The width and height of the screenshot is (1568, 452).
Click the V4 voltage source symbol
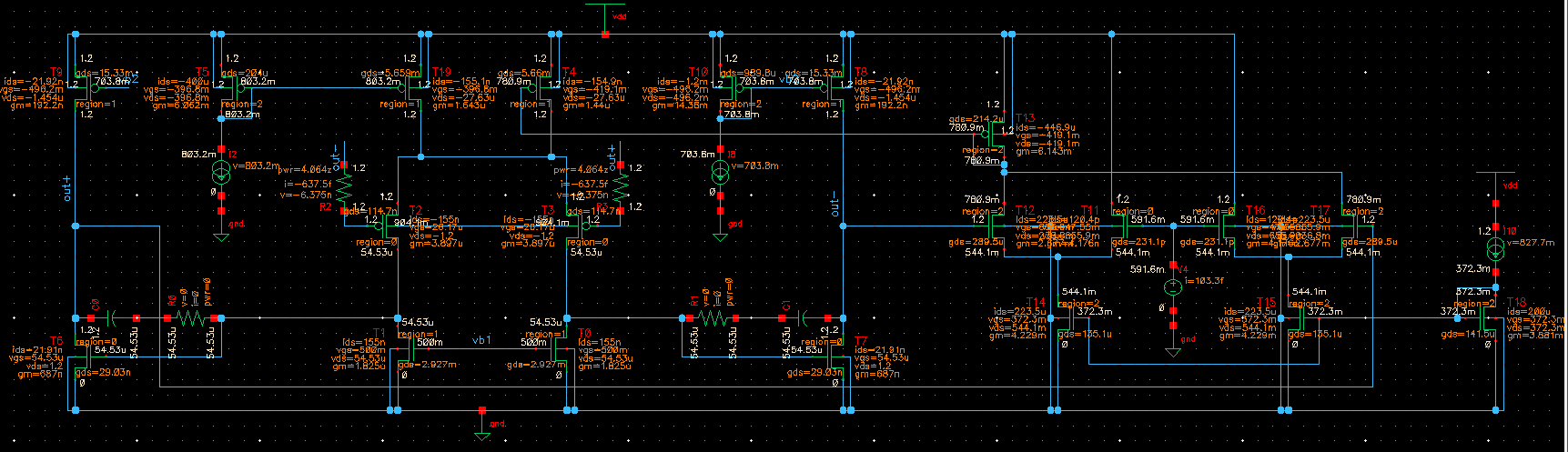pos(1173,287)
